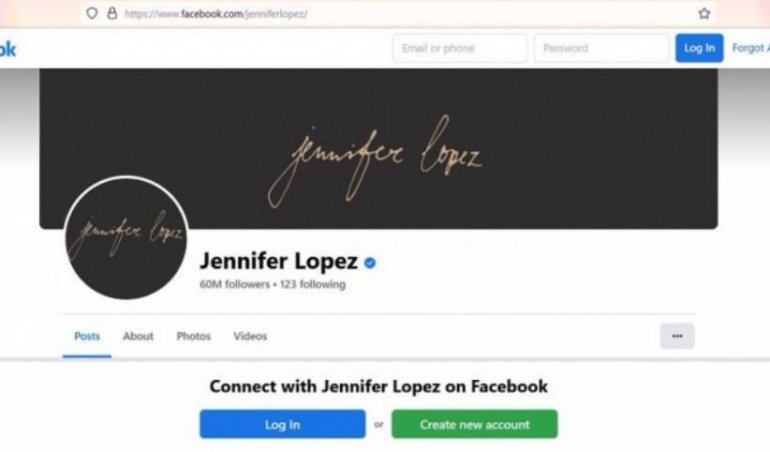Click the padlock site security icon
This screenshot has height=452, width=770.
tap(112, 13)
